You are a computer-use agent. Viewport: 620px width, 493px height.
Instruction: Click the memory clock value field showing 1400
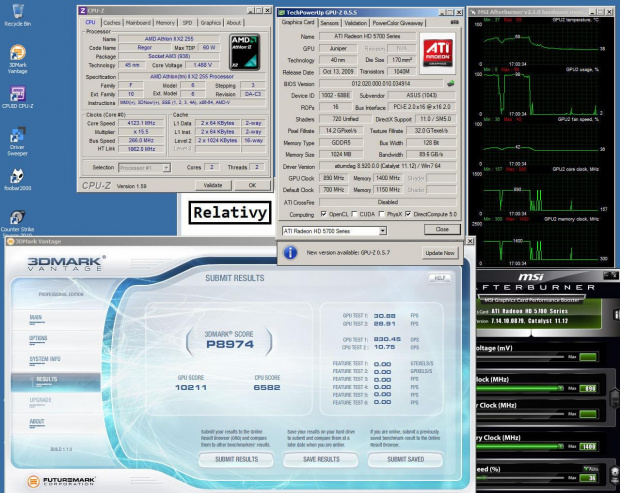588,447
